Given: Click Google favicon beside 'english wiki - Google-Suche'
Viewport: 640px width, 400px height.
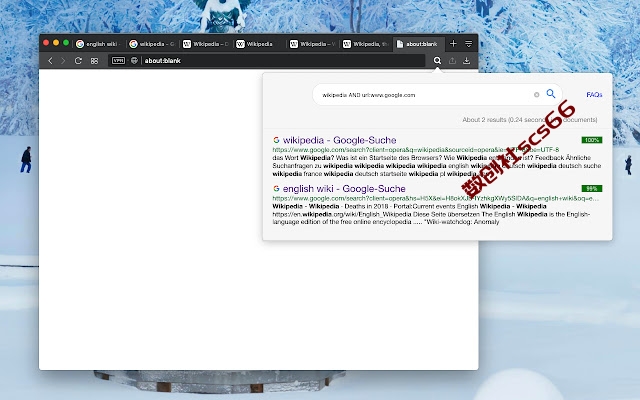Looking at the screenshot, I should (x=276, y=189).
